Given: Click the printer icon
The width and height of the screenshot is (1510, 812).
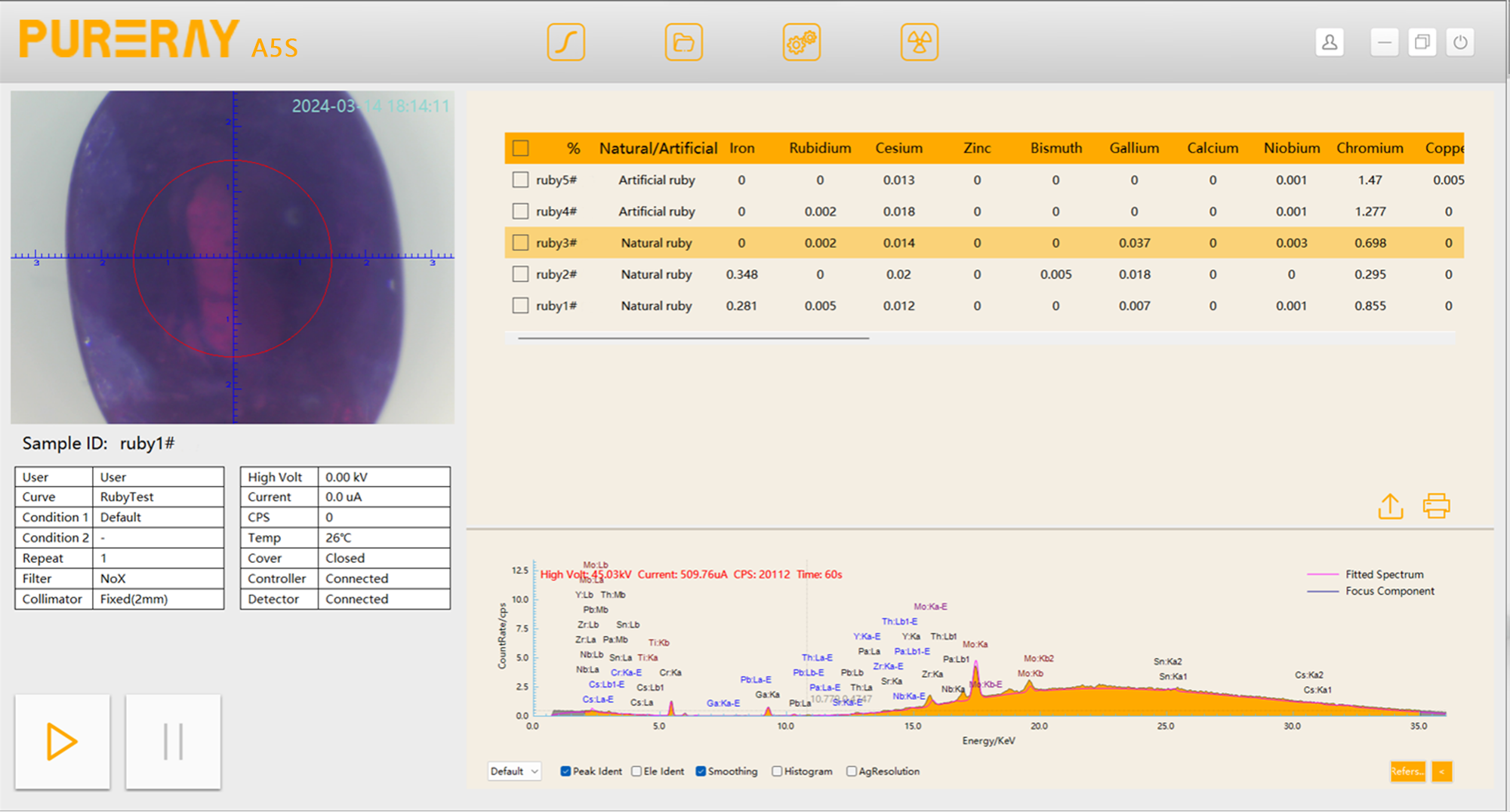Looking at the screenshot, I should (1436, 506).
